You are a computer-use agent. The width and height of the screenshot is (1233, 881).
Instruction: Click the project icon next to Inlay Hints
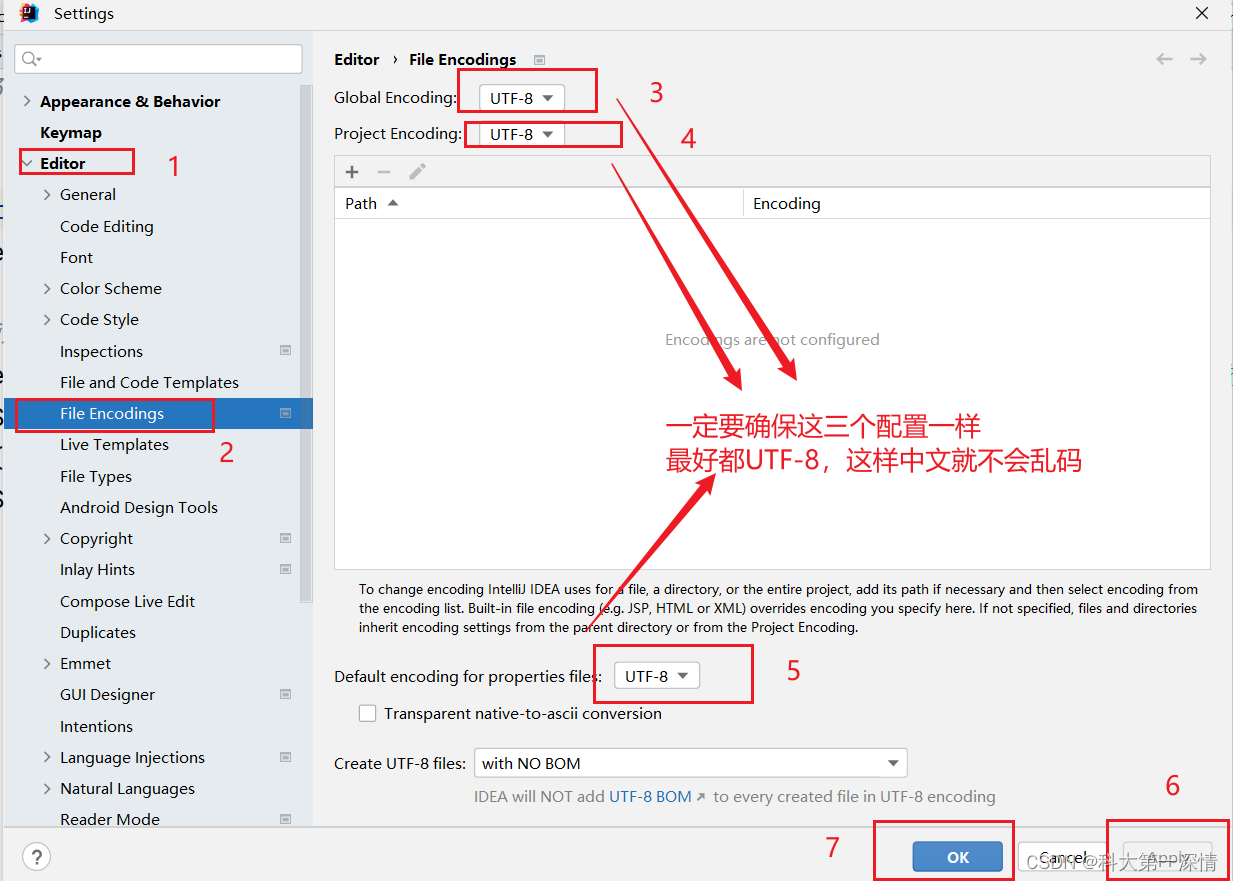click(286, 569)
